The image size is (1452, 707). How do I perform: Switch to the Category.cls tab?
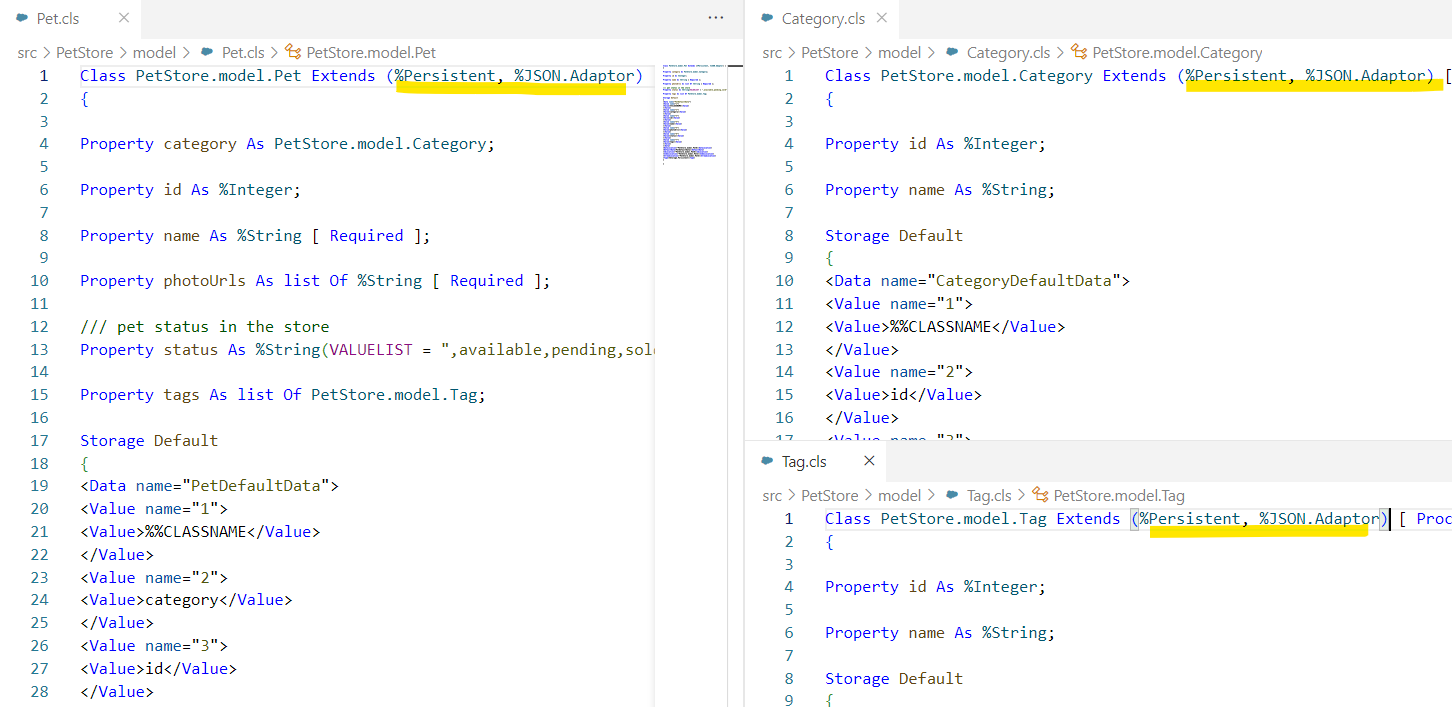(x=823, y=19)
